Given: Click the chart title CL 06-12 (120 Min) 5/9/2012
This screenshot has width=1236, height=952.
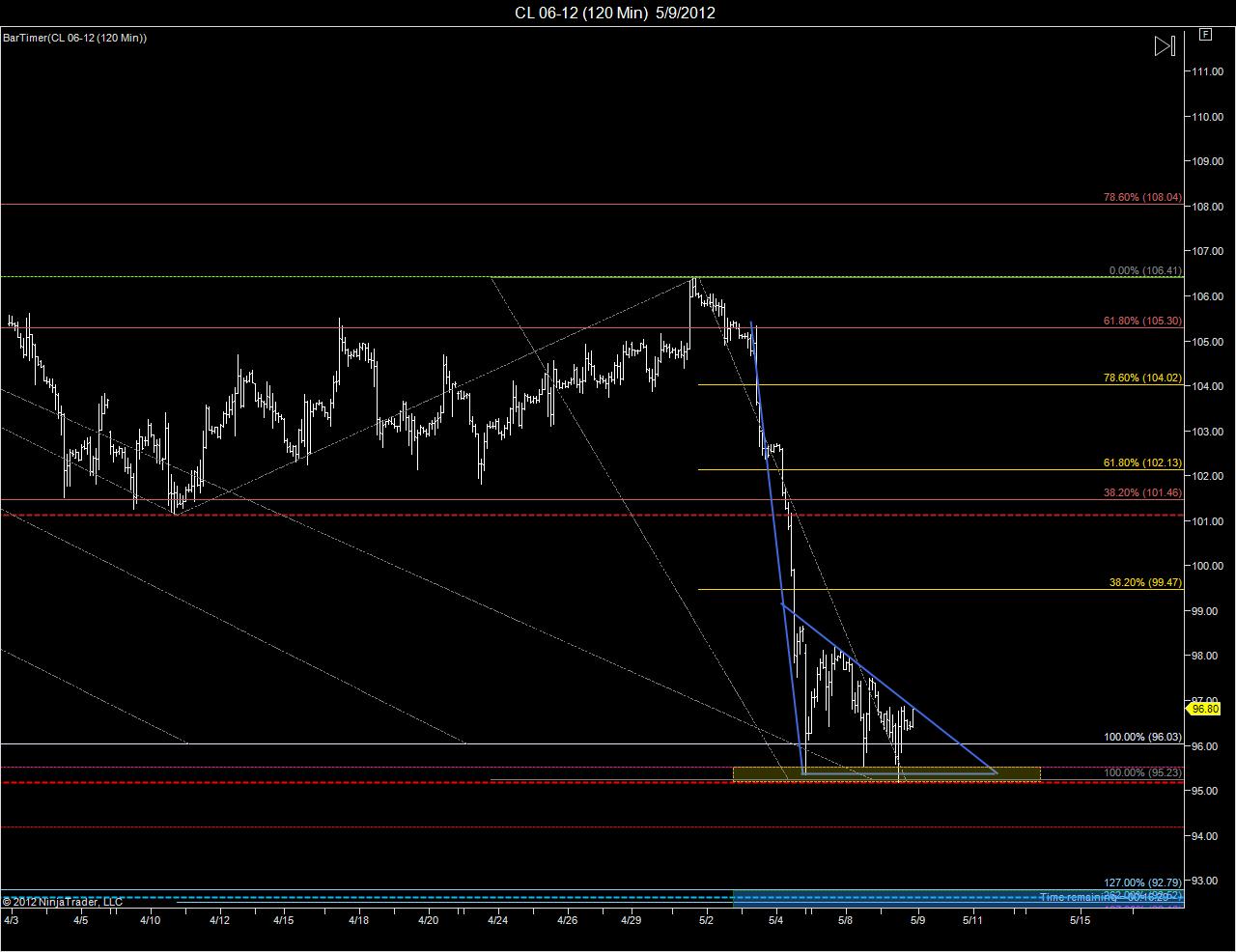Looking at the screenshot, I should [x=615, y=13].
